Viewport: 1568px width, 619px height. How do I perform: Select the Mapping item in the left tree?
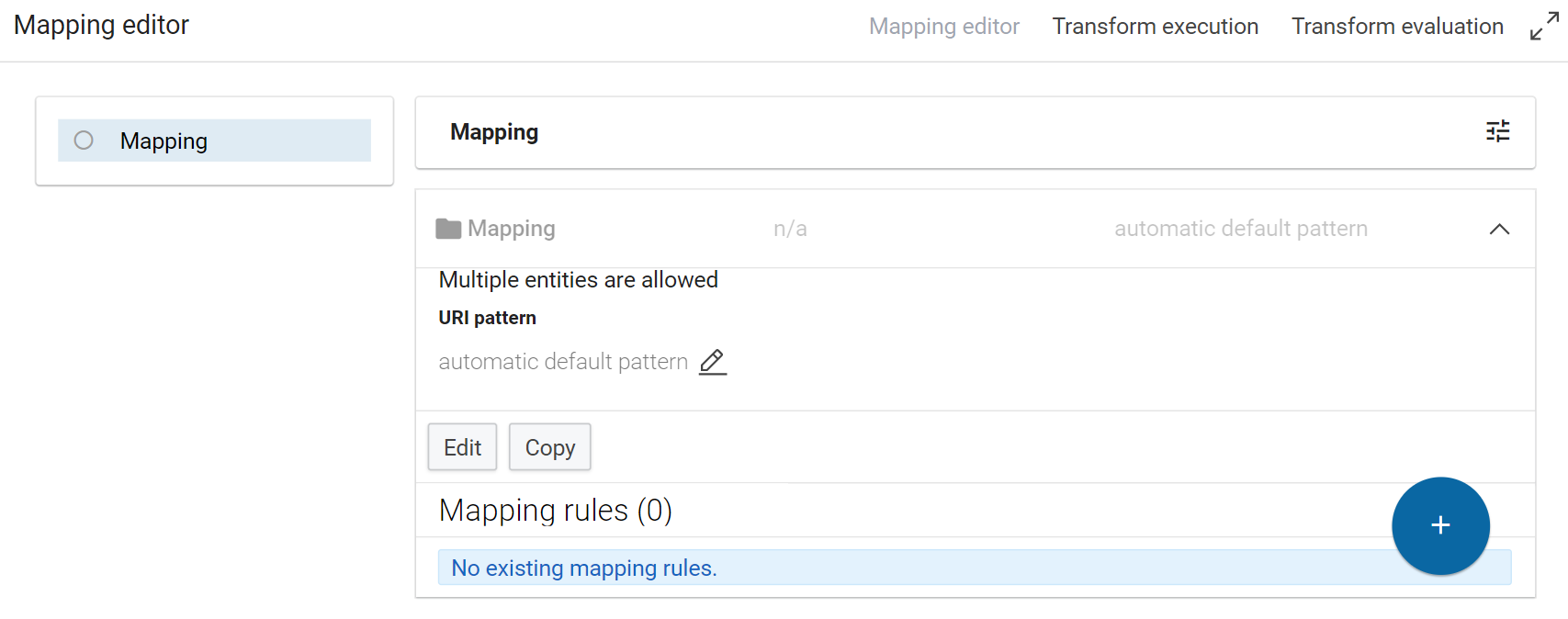[164, 141]
